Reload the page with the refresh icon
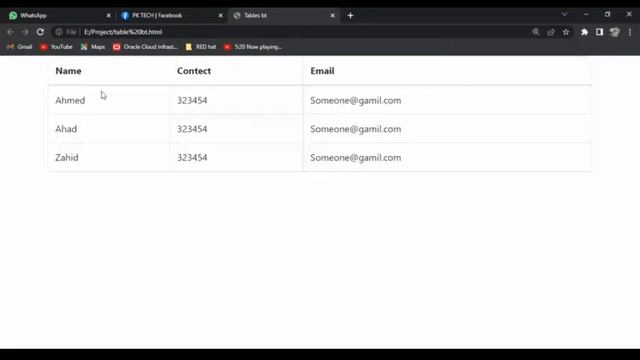Image resolution: width=640 pixels, height=360 pixels. (40, 32)
